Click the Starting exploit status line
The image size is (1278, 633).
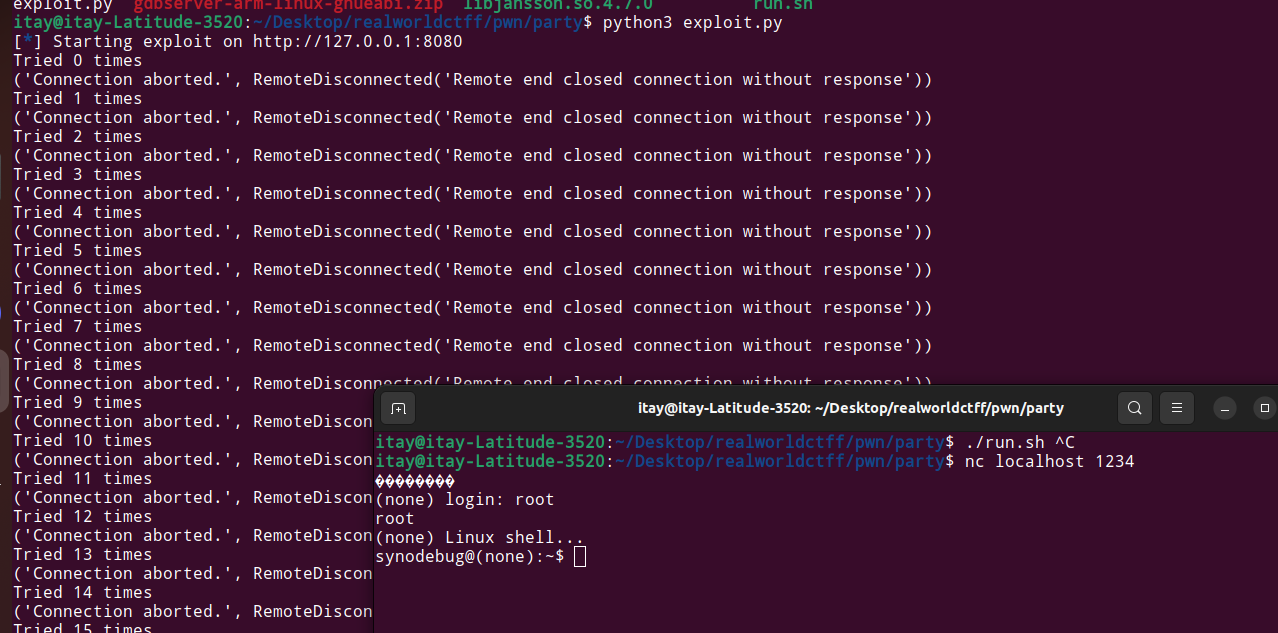pos(150,41)
